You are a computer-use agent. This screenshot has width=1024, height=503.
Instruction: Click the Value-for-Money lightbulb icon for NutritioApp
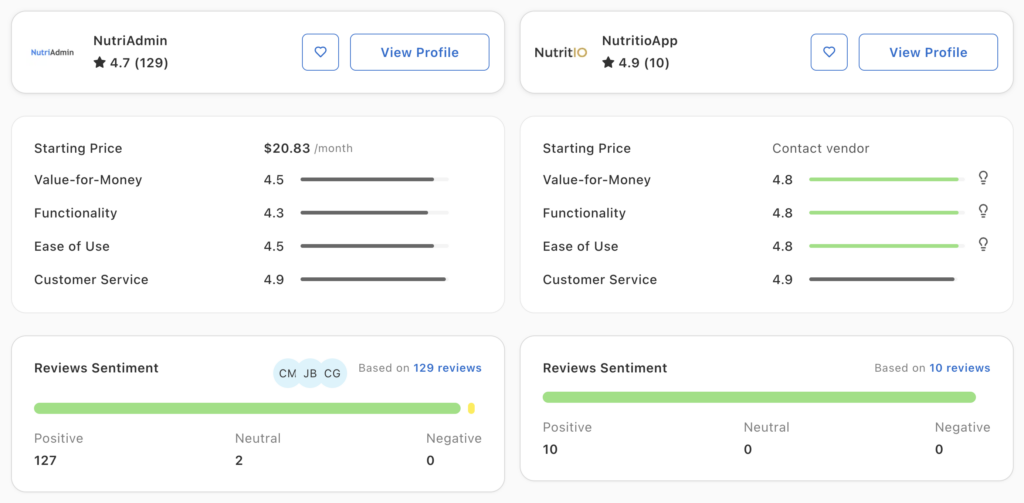[983, 178]
